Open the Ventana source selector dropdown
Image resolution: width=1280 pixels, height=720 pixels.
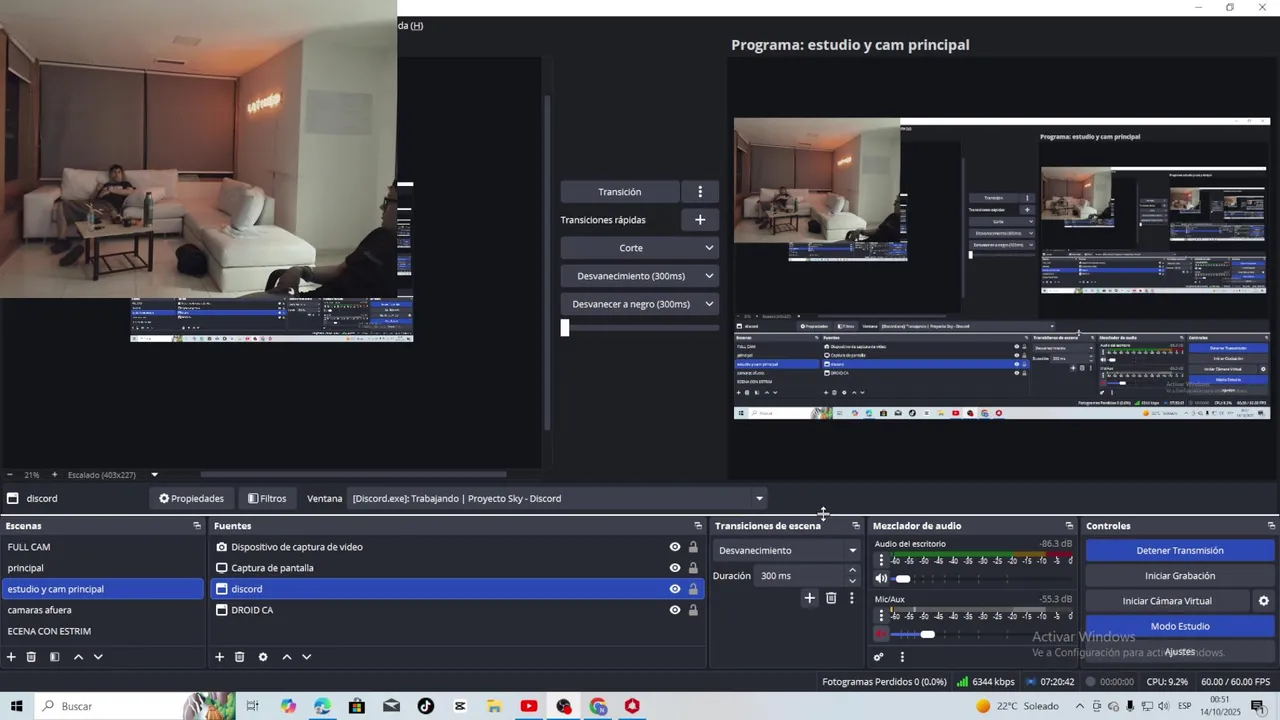pos(558,498)
